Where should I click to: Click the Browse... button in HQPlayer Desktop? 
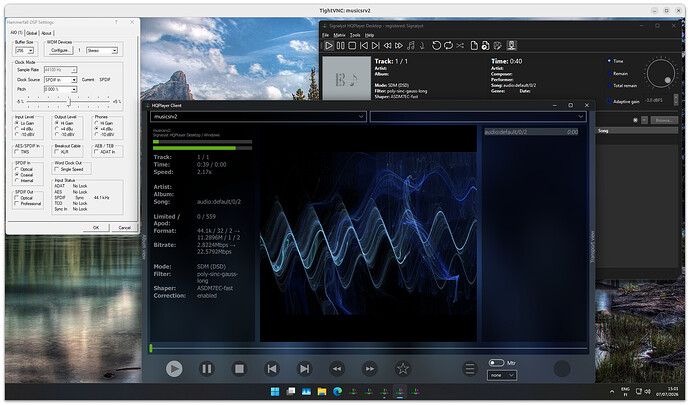click(664, 120)
